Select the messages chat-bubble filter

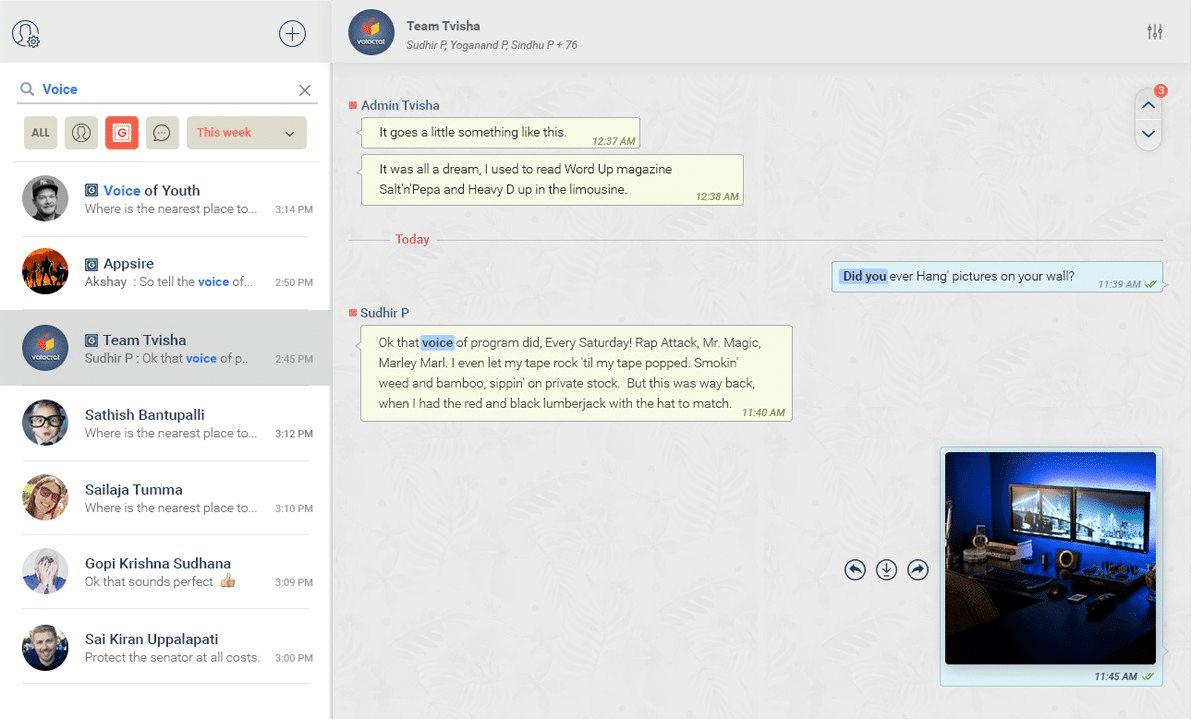pyautogui.click(x=162, y=132)
